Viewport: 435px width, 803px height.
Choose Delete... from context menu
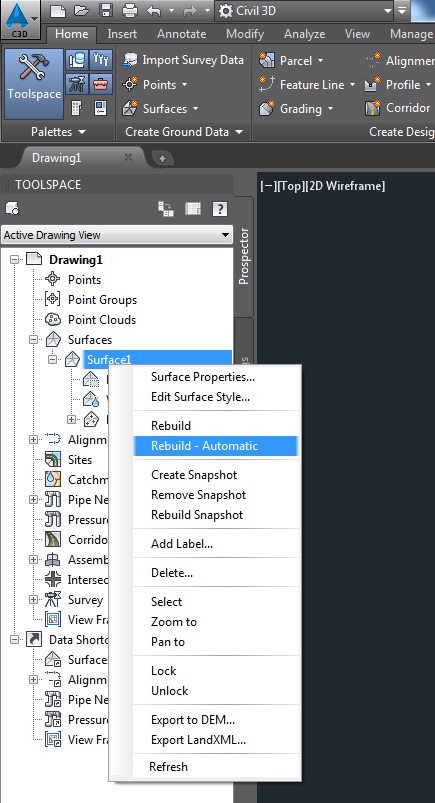(172, 573)
